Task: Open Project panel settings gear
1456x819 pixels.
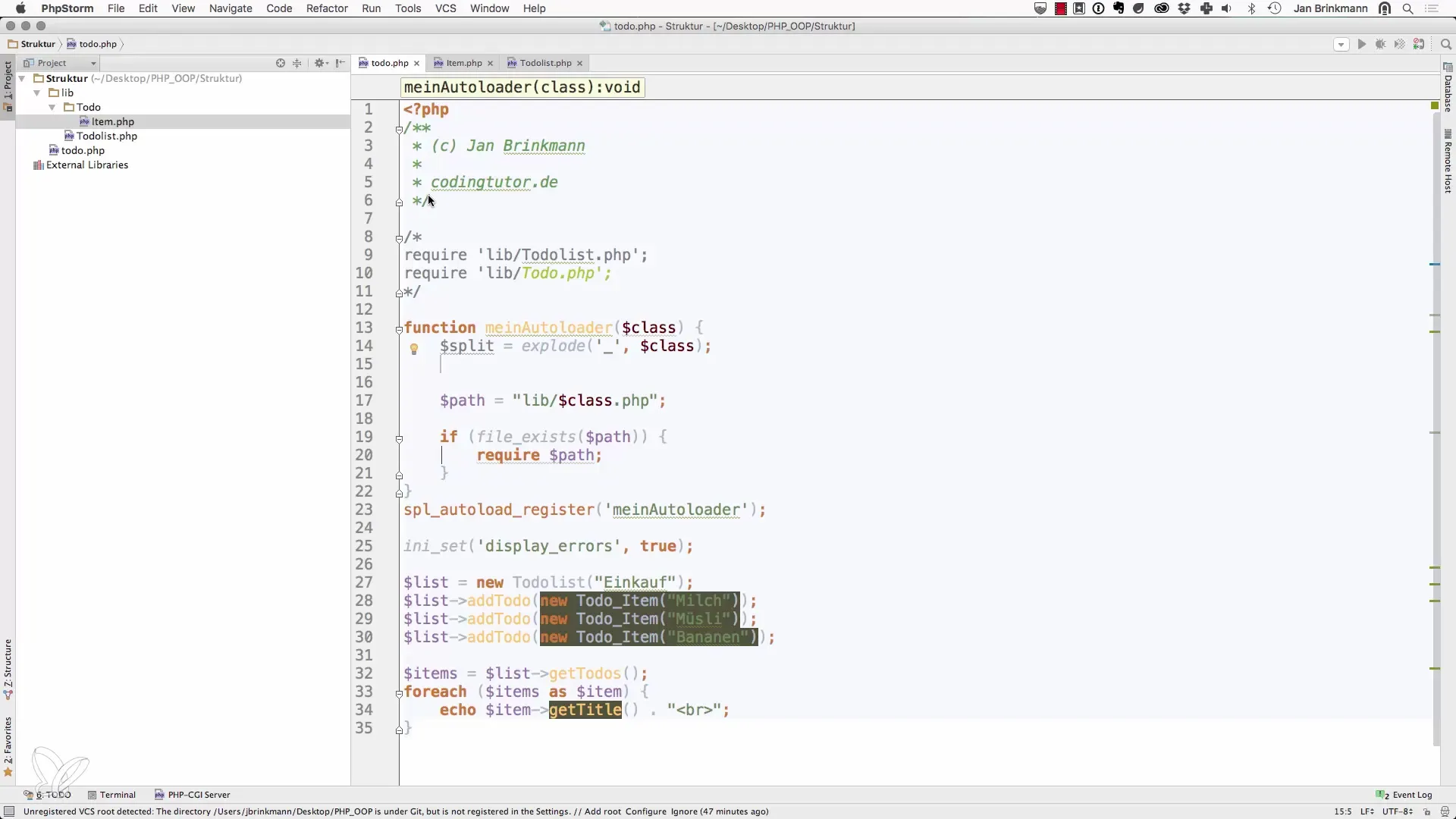Action: pyautogui.click(x=321, y=63)
